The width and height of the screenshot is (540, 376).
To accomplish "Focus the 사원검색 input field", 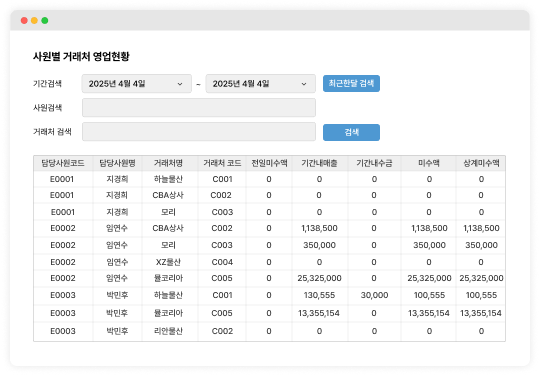I will (199, 107).
